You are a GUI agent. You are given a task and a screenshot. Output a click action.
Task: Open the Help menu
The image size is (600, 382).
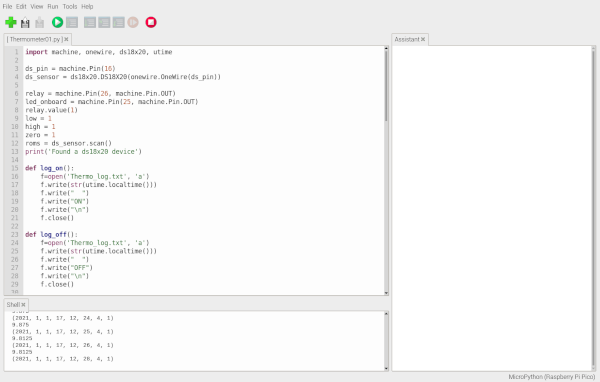[x=87, y=7]
